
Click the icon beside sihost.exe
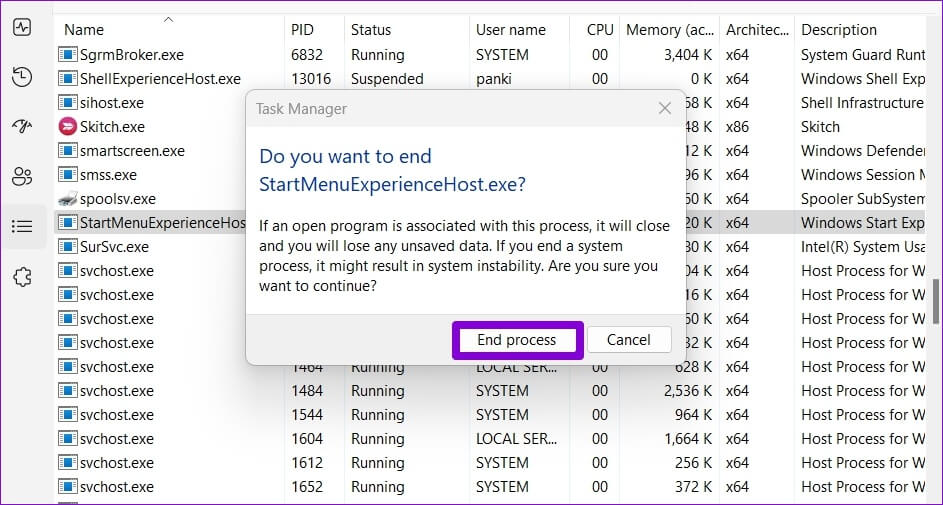tap(68, 103)
